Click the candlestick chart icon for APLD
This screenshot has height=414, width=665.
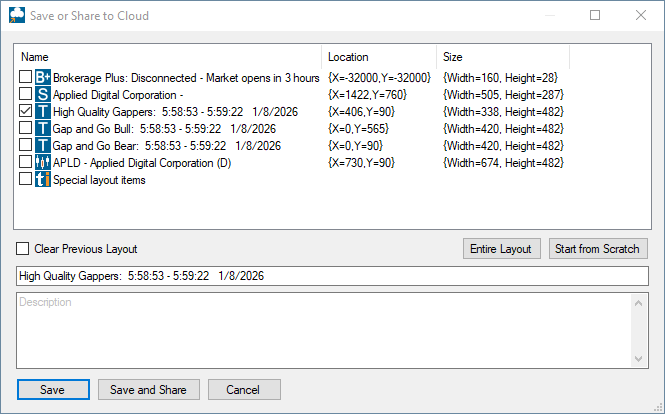pos(43,162)
